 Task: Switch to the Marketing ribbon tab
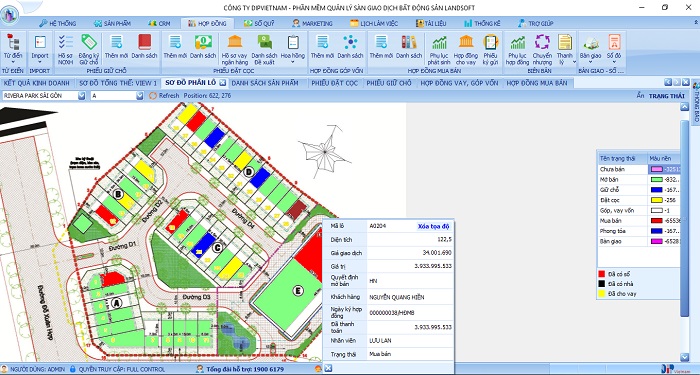312,23
